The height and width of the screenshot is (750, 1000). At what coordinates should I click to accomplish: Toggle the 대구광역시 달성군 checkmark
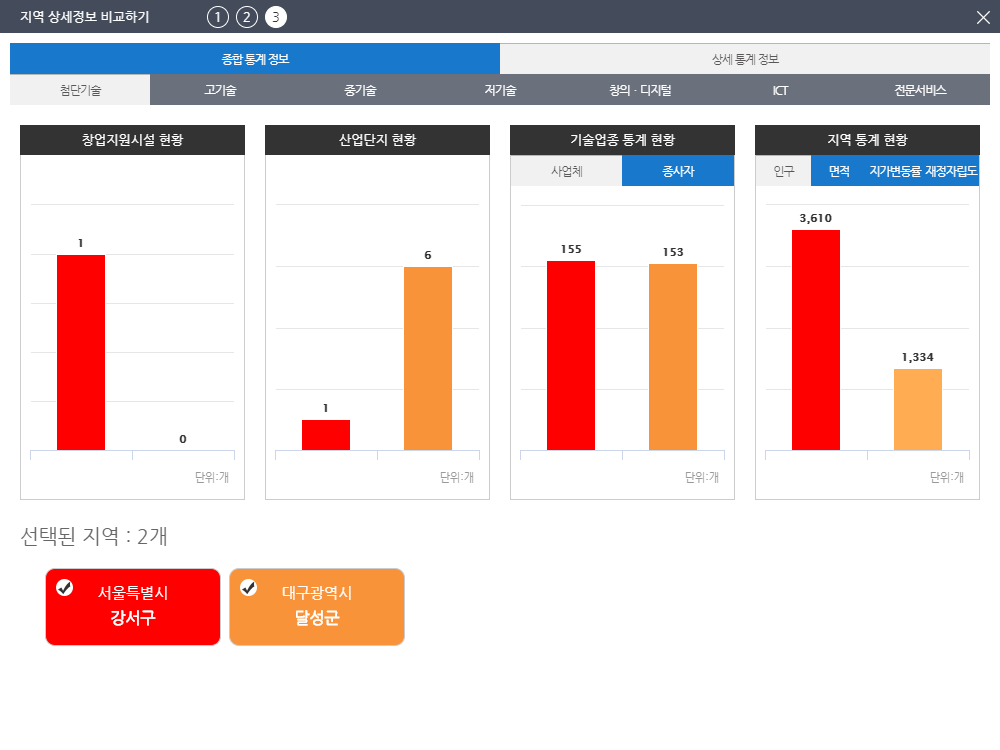tap(249, 587)
